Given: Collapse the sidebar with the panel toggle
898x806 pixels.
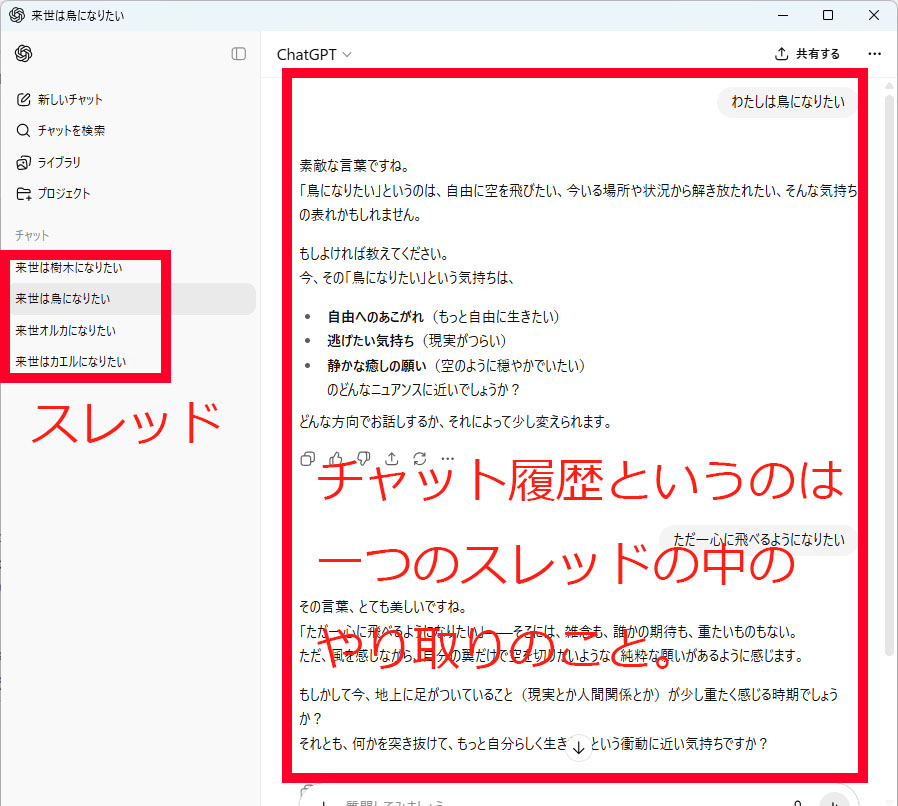Looking at the screenshot, I should (x=238, y=54).
